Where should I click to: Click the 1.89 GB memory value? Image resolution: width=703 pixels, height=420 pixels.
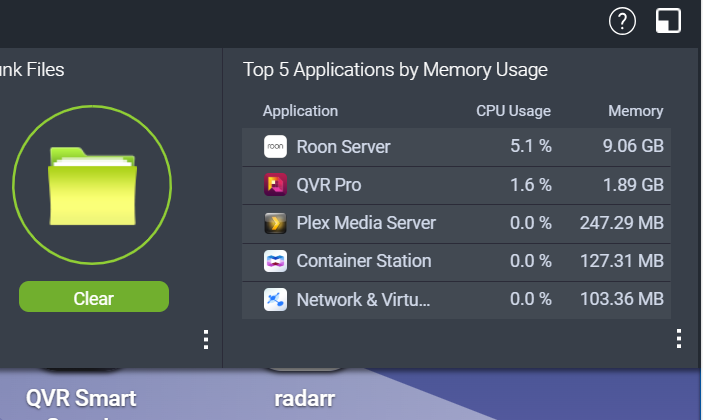(x=633, y=185)
